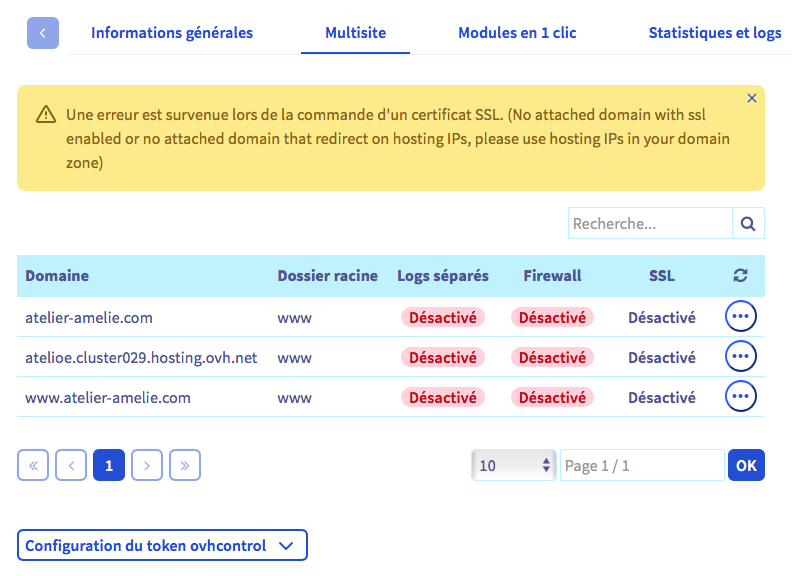Open actions menu for www.atelier-amelie.com
792x576 pixels.
pyautogui.click(x=741, y=397)
